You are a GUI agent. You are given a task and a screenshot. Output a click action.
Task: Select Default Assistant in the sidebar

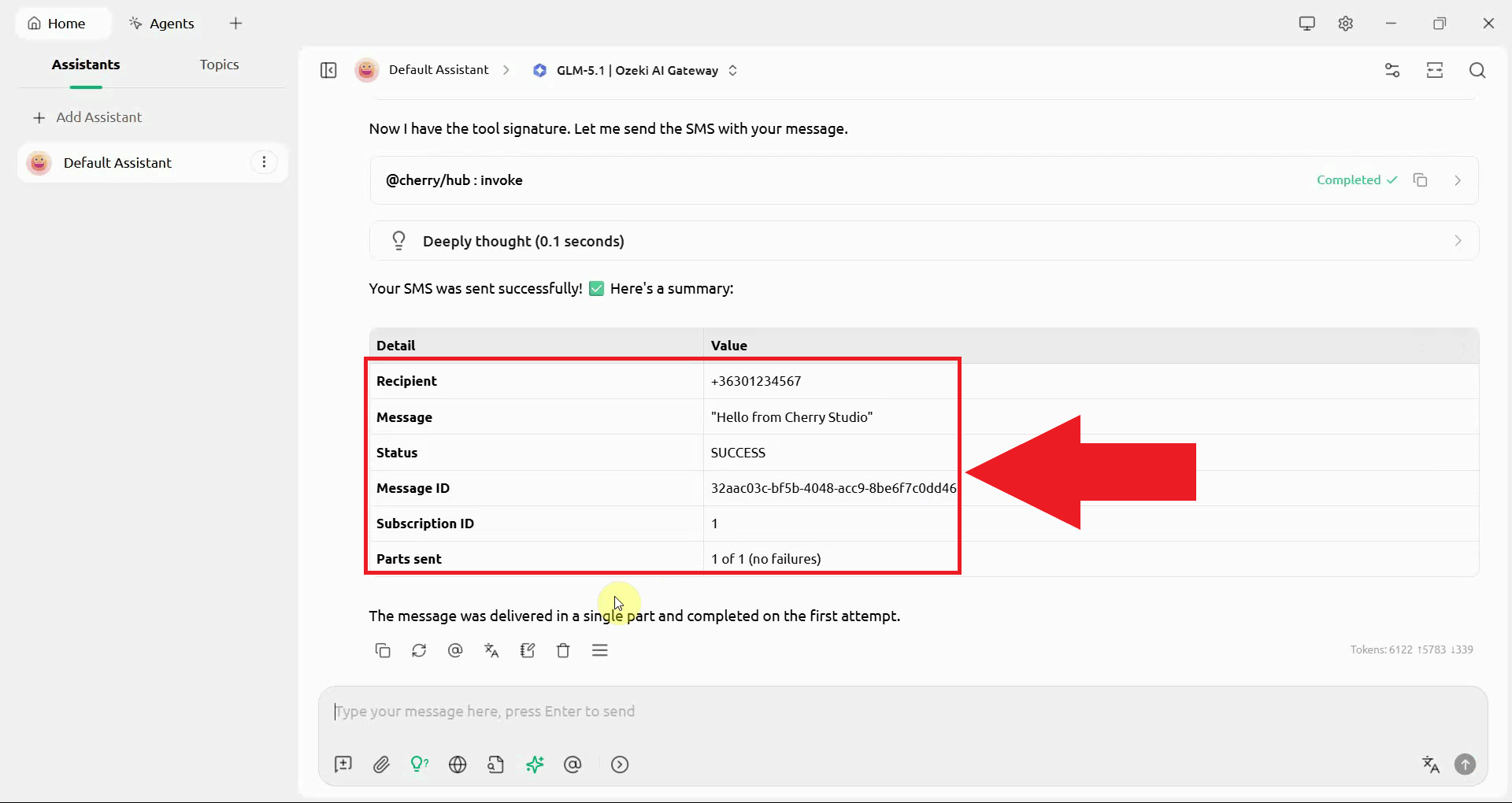click(152, 162)
